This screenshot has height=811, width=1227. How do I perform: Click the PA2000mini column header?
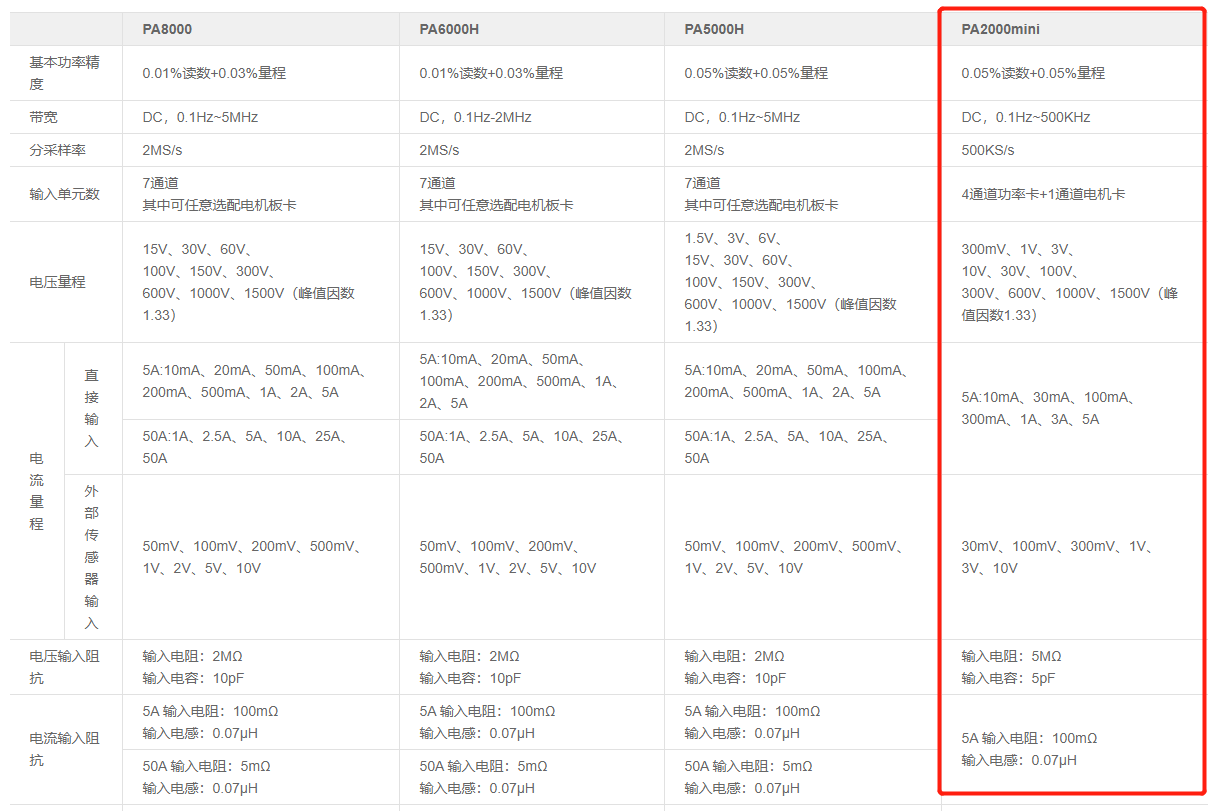(1001, 29)
